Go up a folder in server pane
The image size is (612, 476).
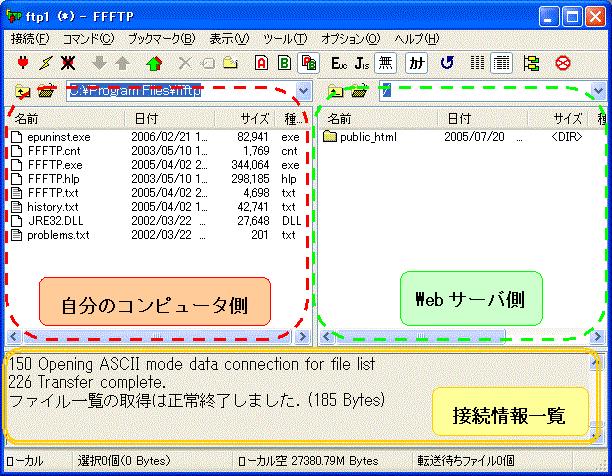[x=335, y=91]
